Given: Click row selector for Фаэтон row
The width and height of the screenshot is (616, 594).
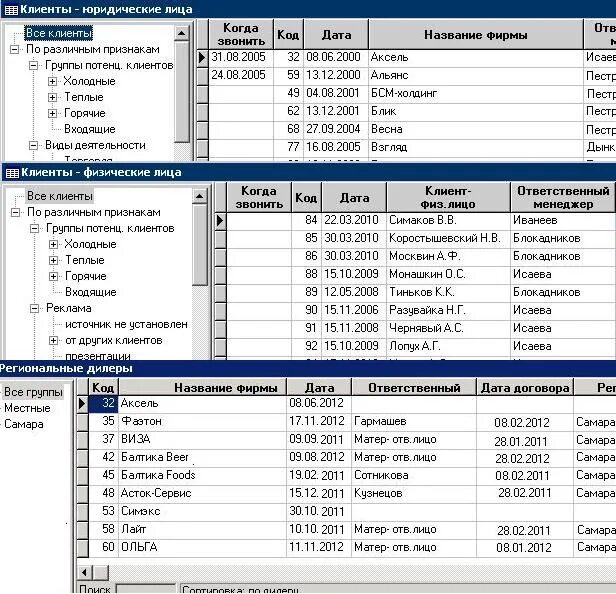Looking at the screenshot, I should tap(82, 422).
